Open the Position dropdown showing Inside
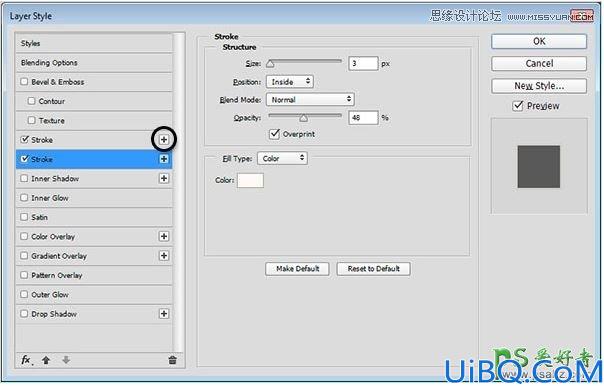The image size is (604, 386). coord(290,82)
